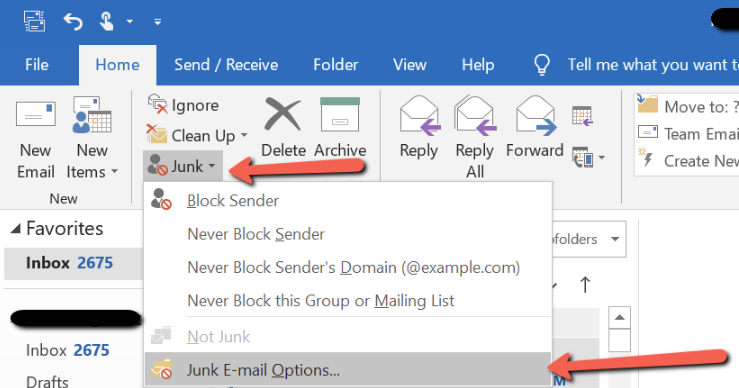Click the Tell me what you want field

click(653, 65)
